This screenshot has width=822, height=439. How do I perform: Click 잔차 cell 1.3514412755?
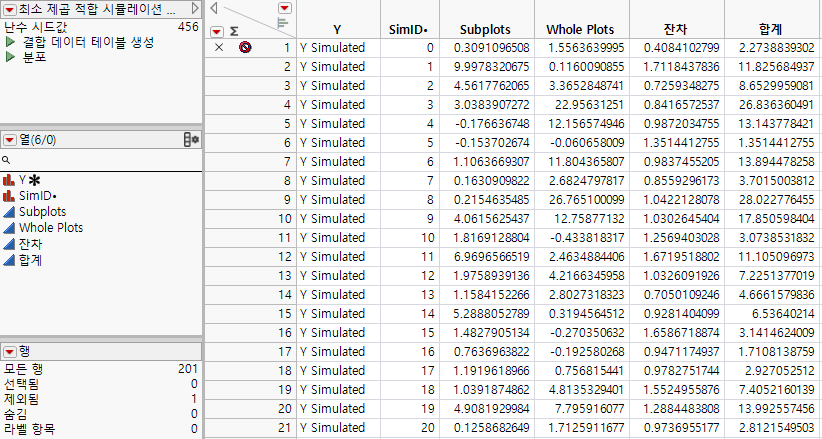click(x=682, y=143)
